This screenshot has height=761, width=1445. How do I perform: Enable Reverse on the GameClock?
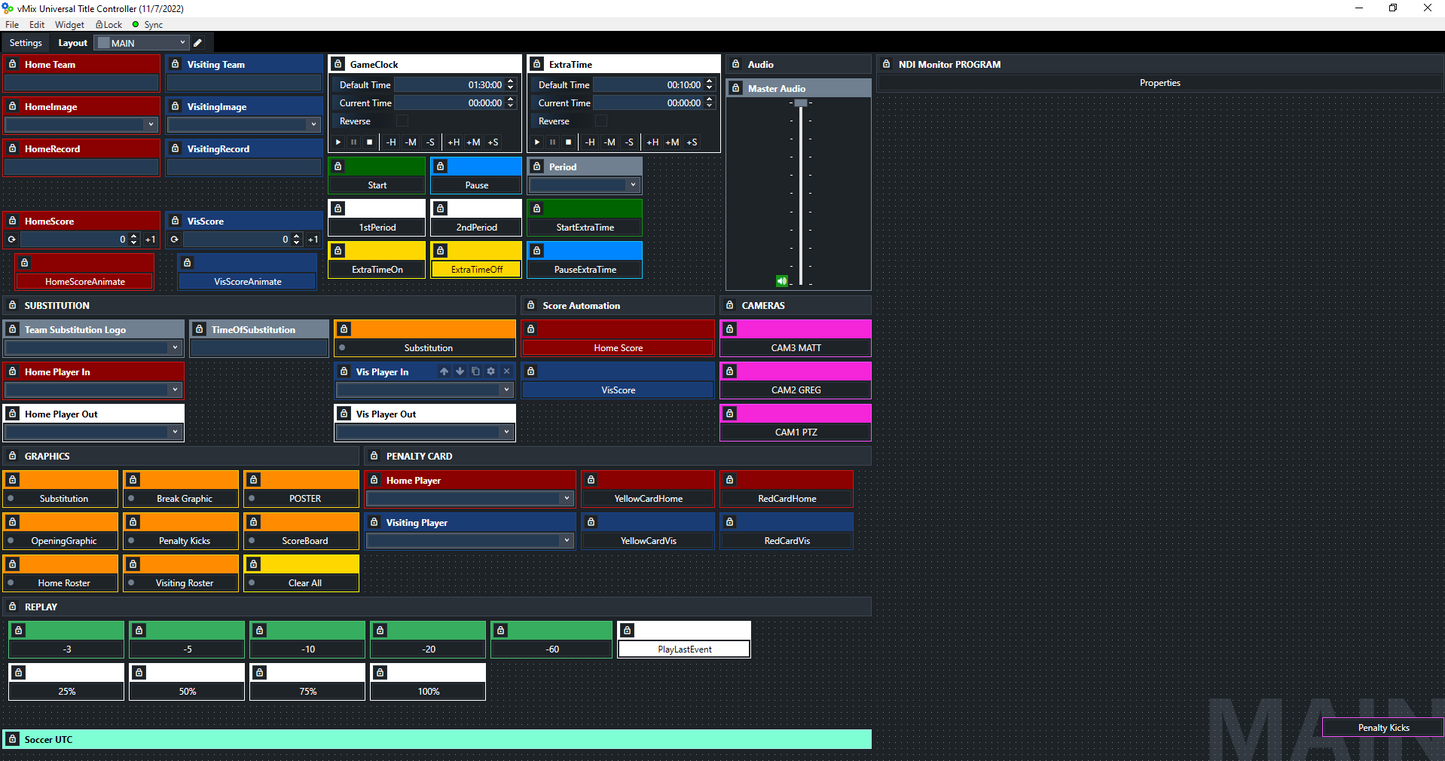pyautogui.click(x=400, y=120)
